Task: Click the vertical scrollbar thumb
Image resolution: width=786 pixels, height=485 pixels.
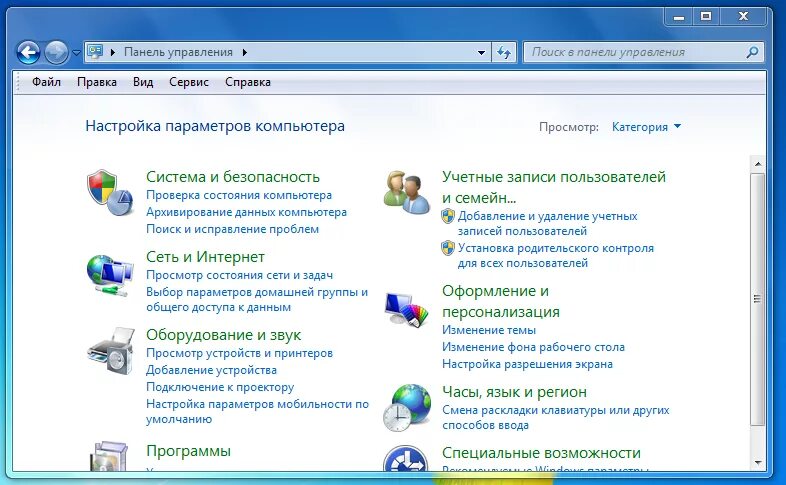Action: pos(757,300)
